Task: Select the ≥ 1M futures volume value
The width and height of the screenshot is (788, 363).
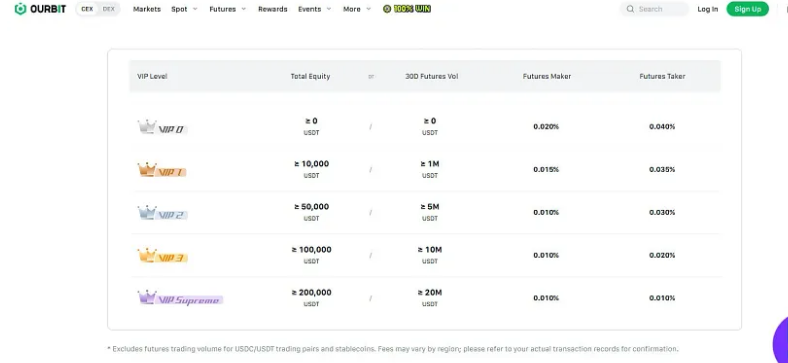Action: pyautogui.click(x=430, y=164)
